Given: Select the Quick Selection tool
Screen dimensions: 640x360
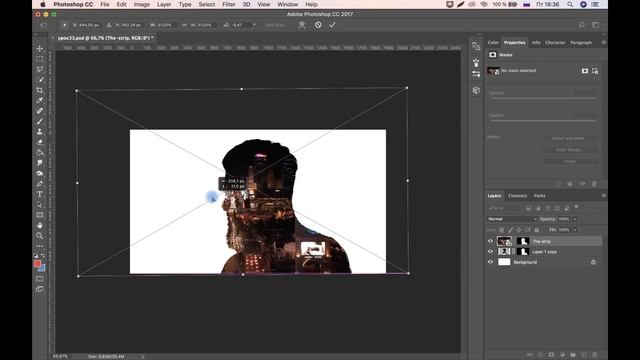Looking at the screenshot, I should pos(40,80).
